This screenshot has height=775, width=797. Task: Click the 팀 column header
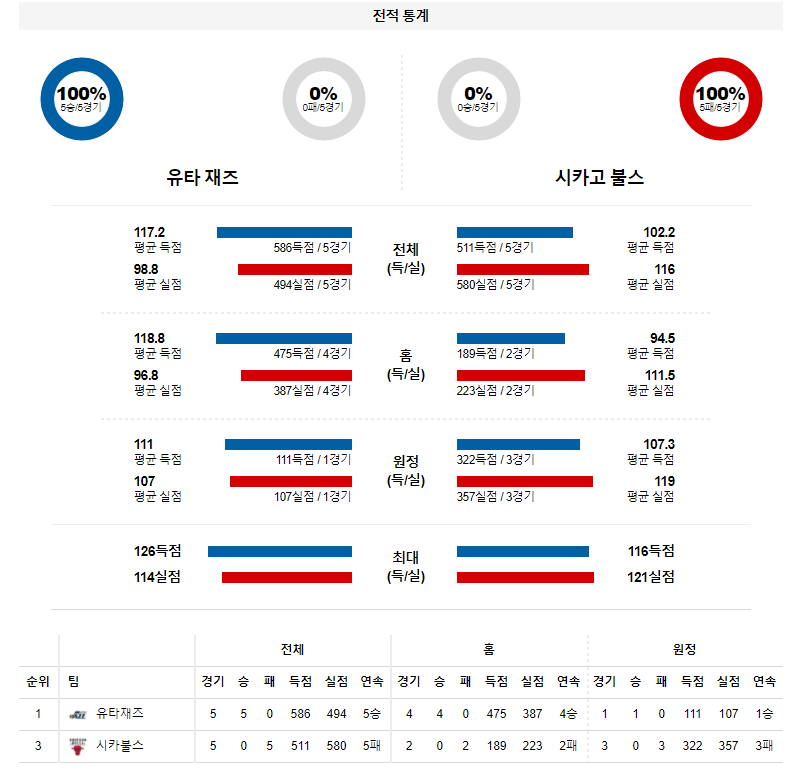tap(74, 681)
